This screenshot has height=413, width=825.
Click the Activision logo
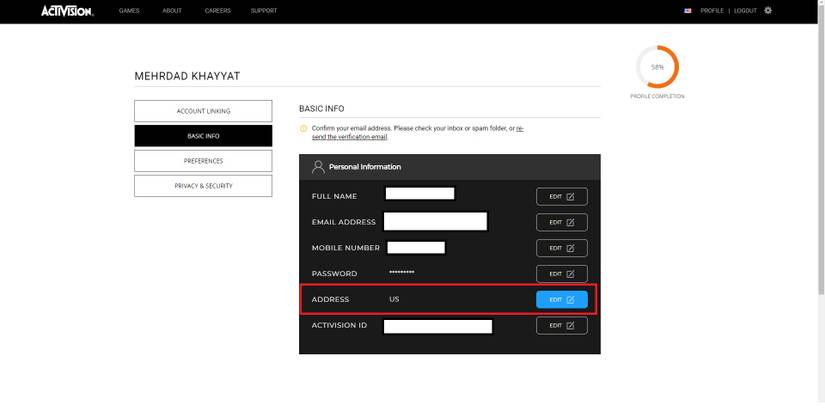coord(67,11)
